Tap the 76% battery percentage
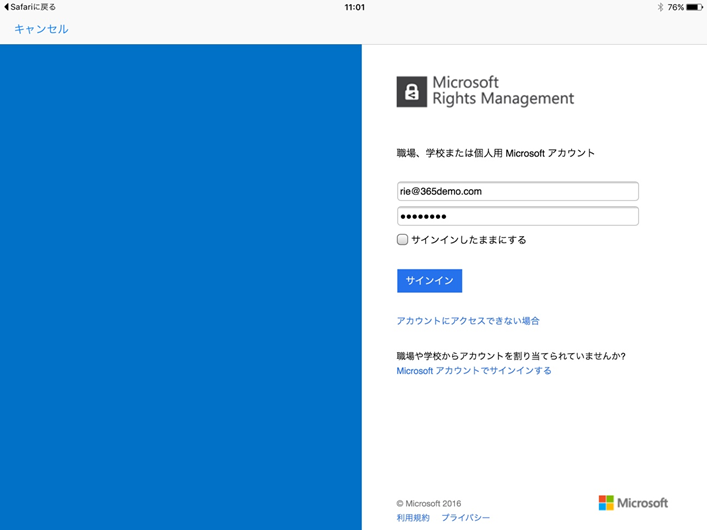 [x=675, y=7]
